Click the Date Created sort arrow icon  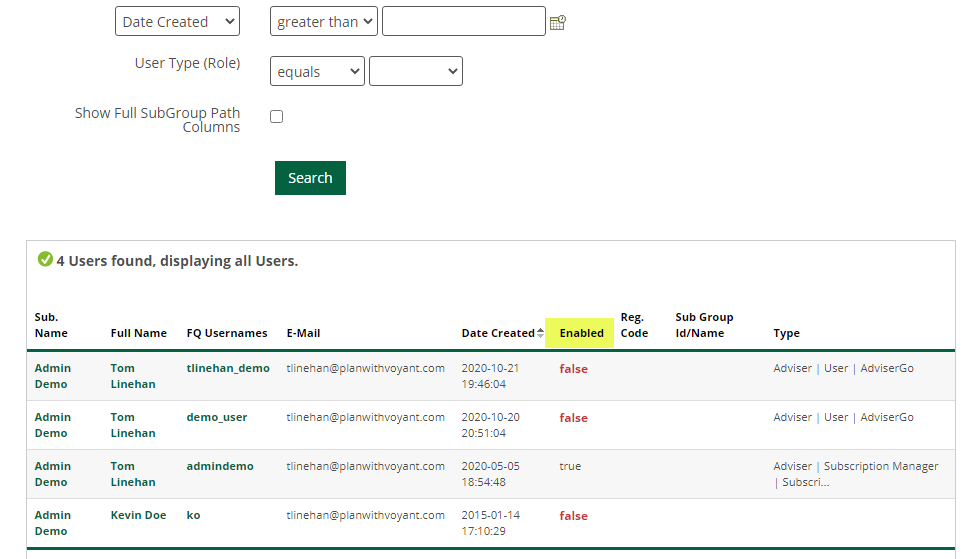541,333
